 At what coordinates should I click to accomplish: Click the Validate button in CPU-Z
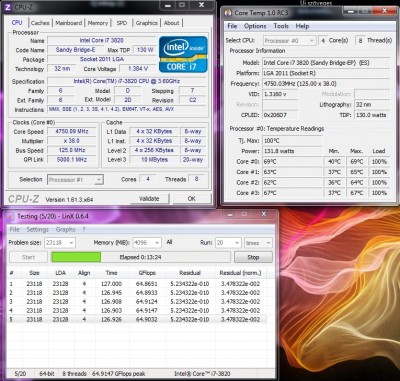149,199
